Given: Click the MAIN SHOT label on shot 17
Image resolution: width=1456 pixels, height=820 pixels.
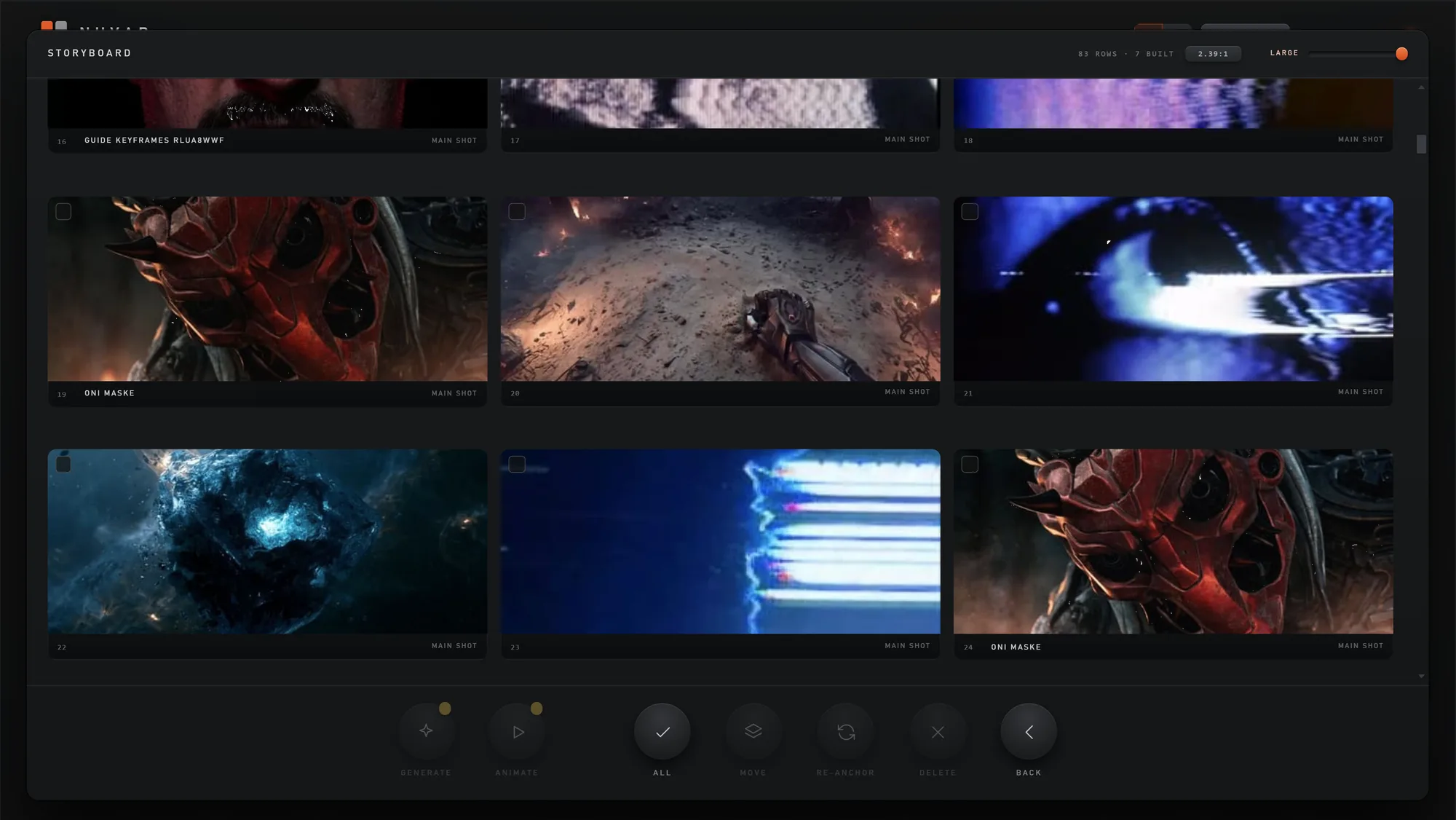Looking at the screenshot, I should click(x=907, y=139).
